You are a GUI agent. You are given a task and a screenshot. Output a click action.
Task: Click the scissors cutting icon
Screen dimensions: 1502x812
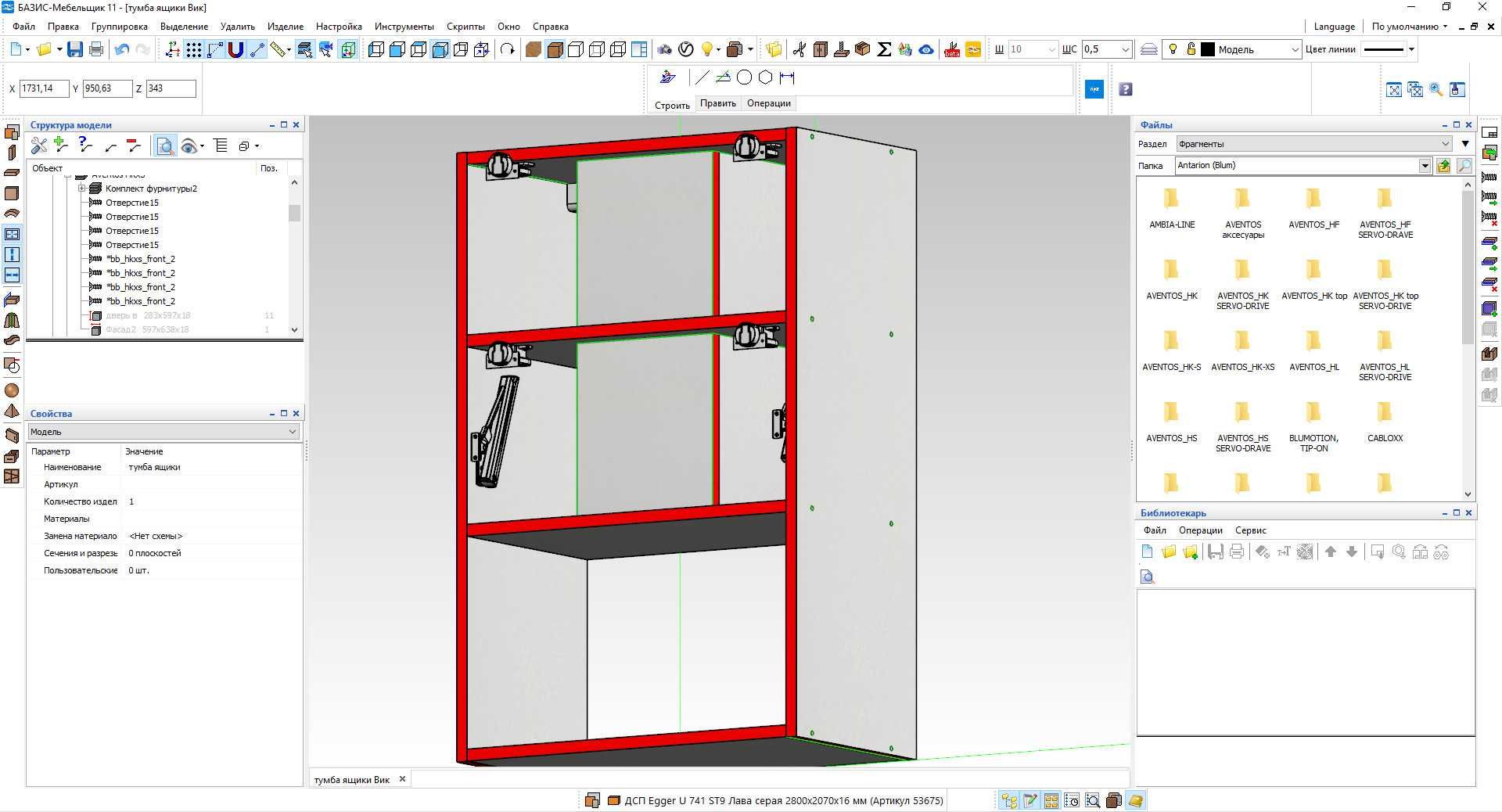tap(799, 49)
